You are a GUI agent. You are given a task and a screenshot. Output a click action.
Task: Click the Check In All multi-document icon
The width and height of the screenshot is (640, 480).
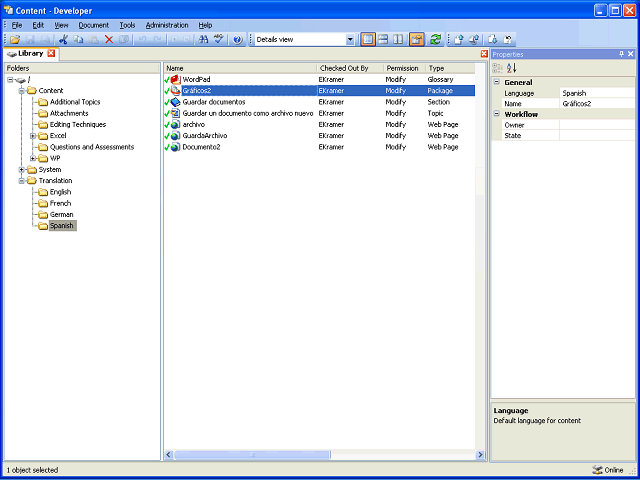(x=474, y=40)
